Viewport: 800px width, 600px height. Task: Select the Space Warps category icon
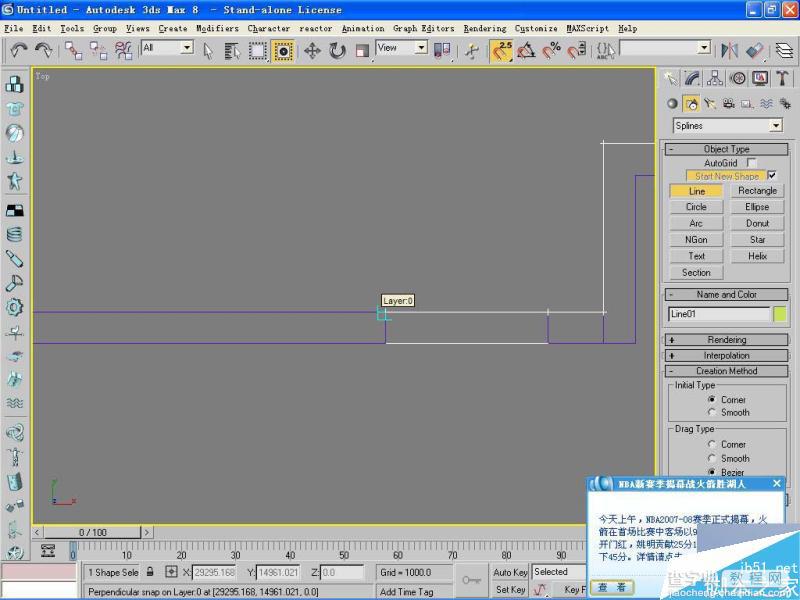coord(766,104)
